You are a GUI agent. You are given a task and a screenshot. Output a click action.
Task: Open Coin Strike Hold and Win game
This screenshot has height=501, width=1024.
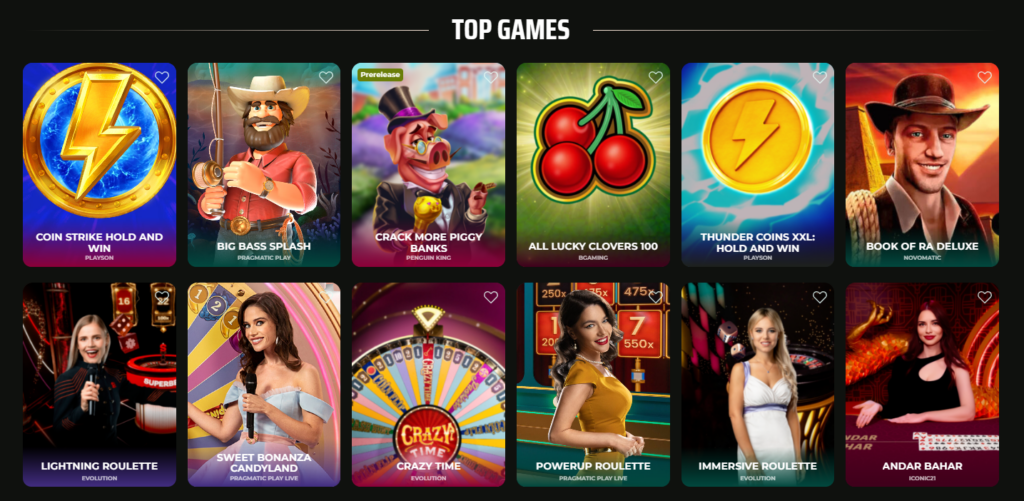click(x=99, y=165)
